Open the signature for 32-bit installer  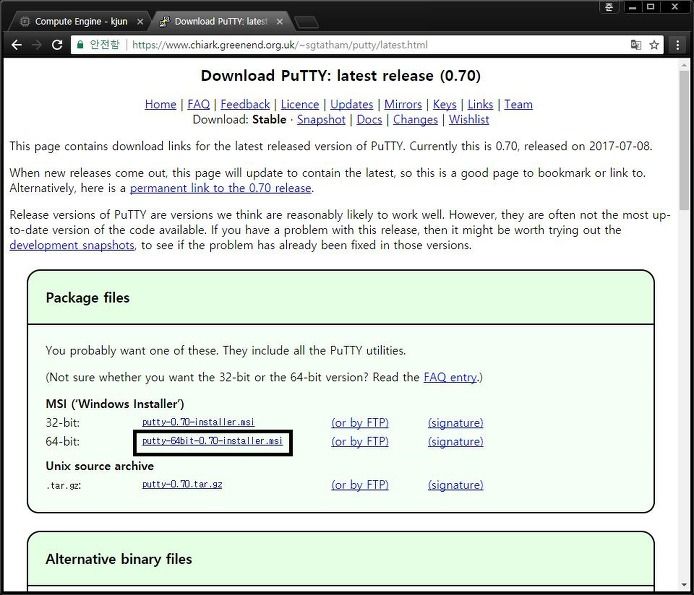455,423
